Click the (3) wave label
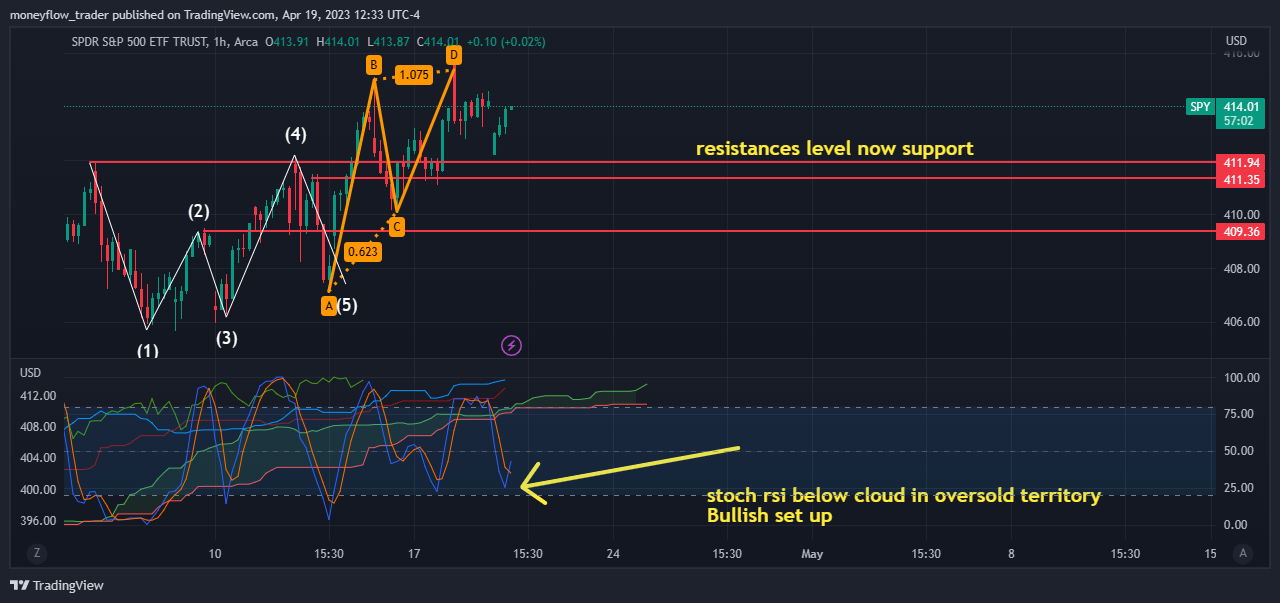The width and height of the screenshot is (1280, 603). (227, 338)
